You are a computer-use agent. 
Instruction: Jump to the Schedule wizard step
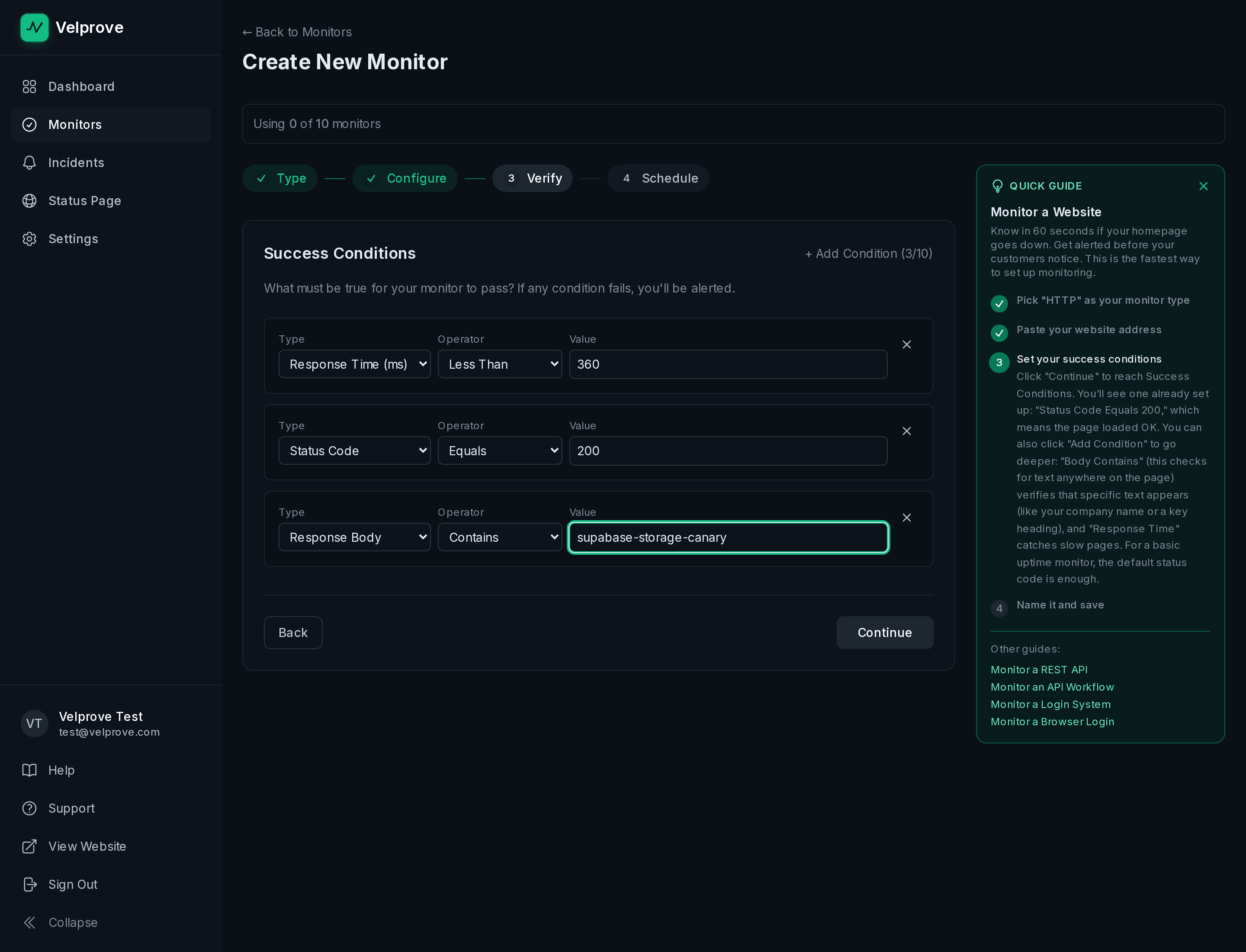[x=658, y=178]
